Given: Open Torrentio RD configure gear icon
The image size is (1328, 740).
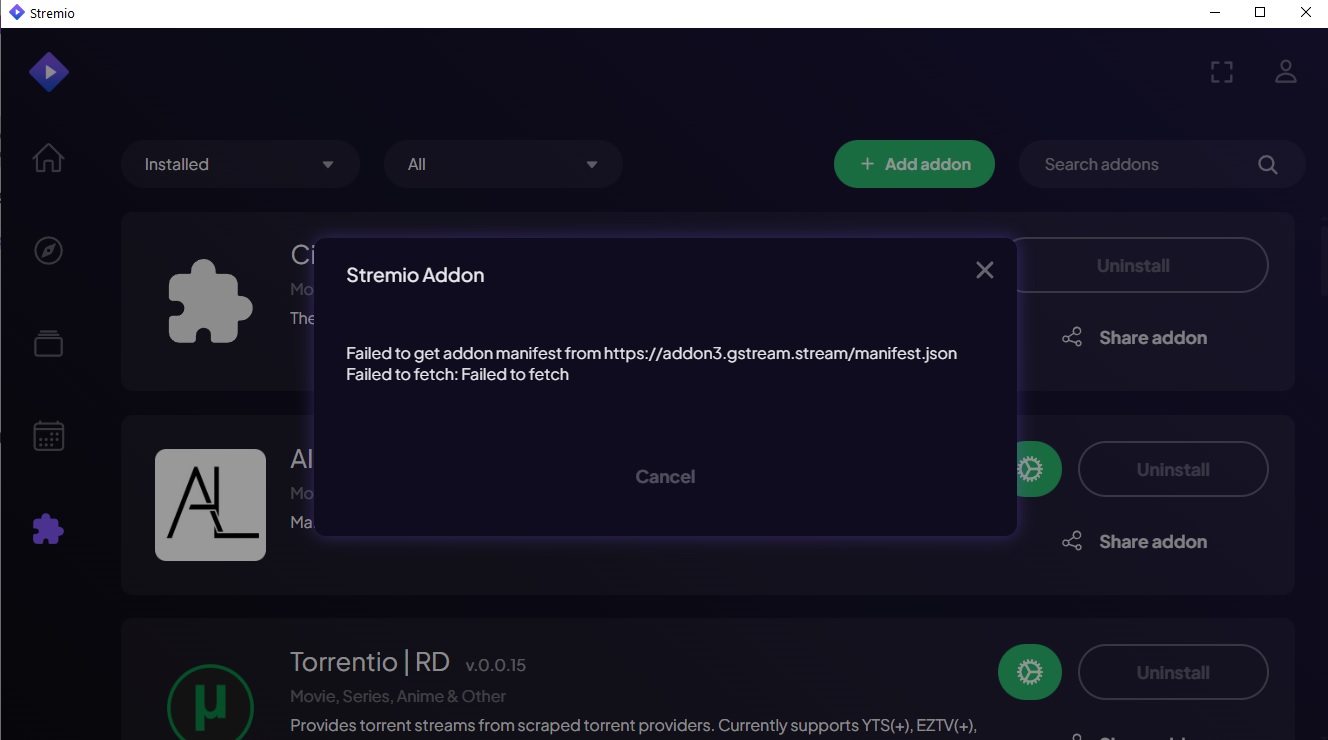Looking at the screenshot, I should [1029, 673].
